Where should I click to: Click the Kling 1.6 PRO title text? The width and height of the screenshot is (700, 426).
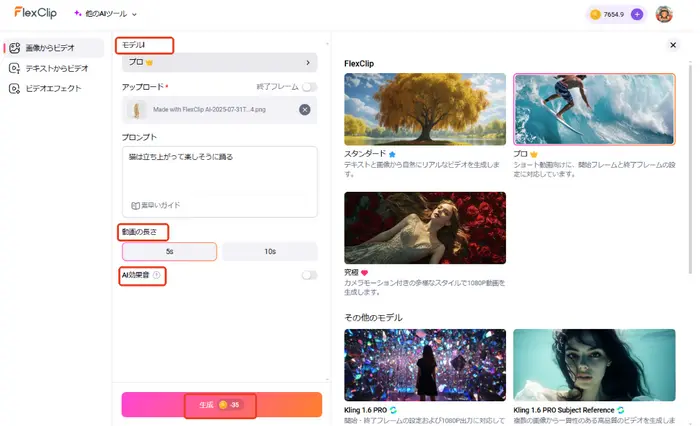tap(366, 410)
